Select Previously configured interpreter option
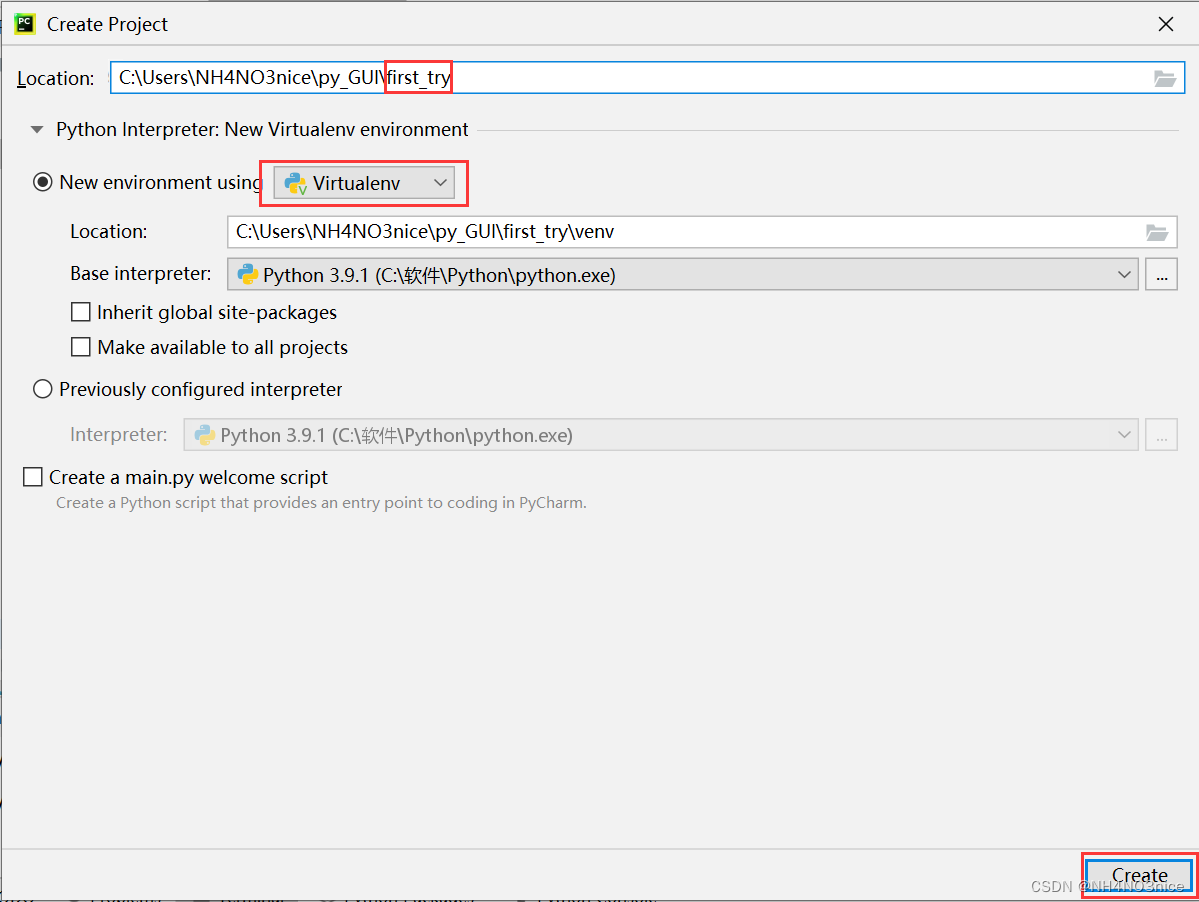 coord(43,389)
